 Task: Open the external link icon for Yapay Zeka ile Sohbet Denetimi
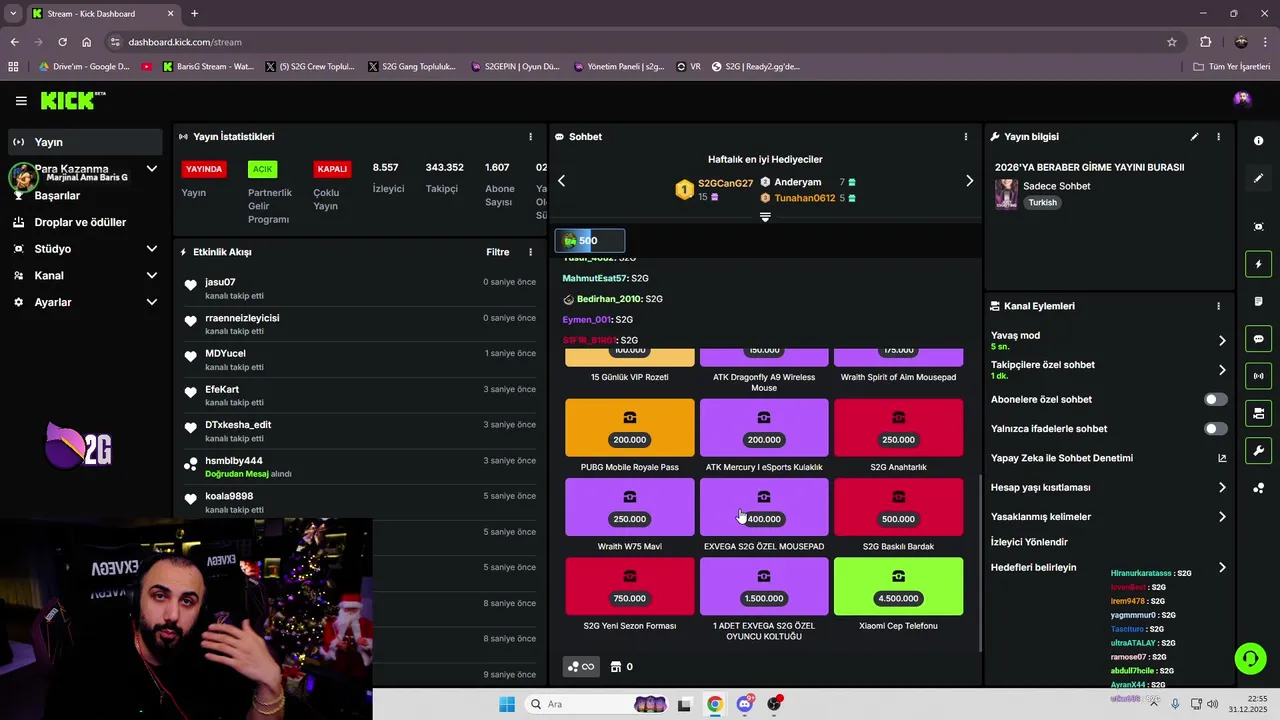(x=1221, y=458)
